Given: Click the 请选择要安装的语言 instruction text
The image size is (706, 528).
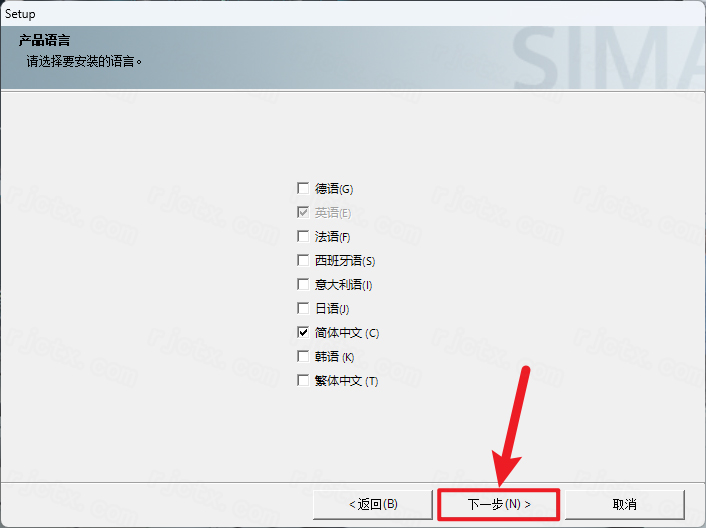Looking at the screenshot, I should [x=84, y=61].
